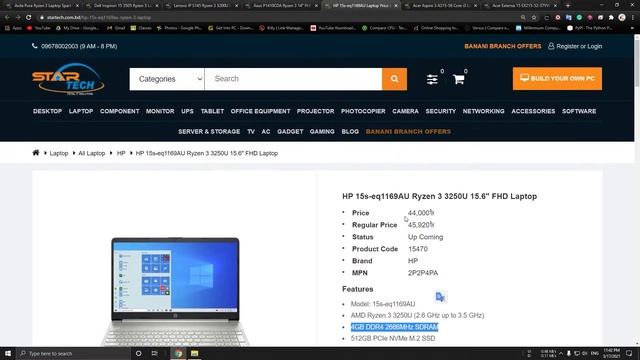Click the Star Tech logo
Viewport: 640px width, 360px height.
pyautogui.click(x=68, y=79)
